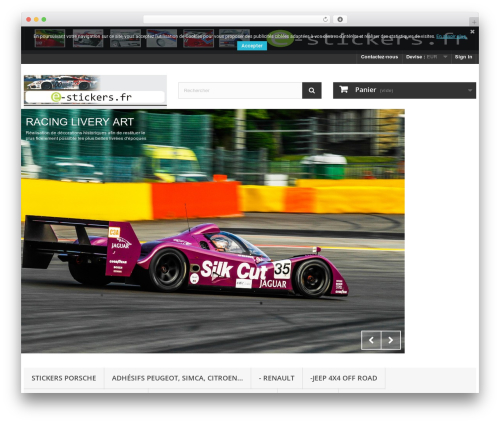Expand the Devise EUR currency dropdown
The height and width of the screenshot is (423, 500).
click(426, 57)
